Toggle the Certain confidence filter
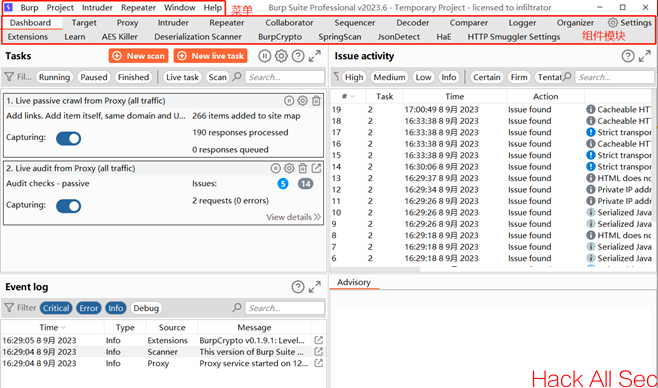 point(487,77)
